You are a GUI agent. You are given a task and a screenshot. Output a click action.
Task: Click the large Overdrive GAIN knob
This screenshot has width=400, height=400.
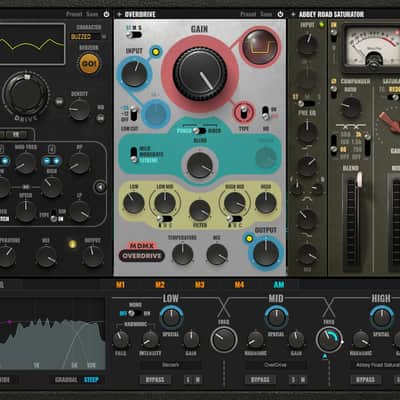click(x=200, y=74)
